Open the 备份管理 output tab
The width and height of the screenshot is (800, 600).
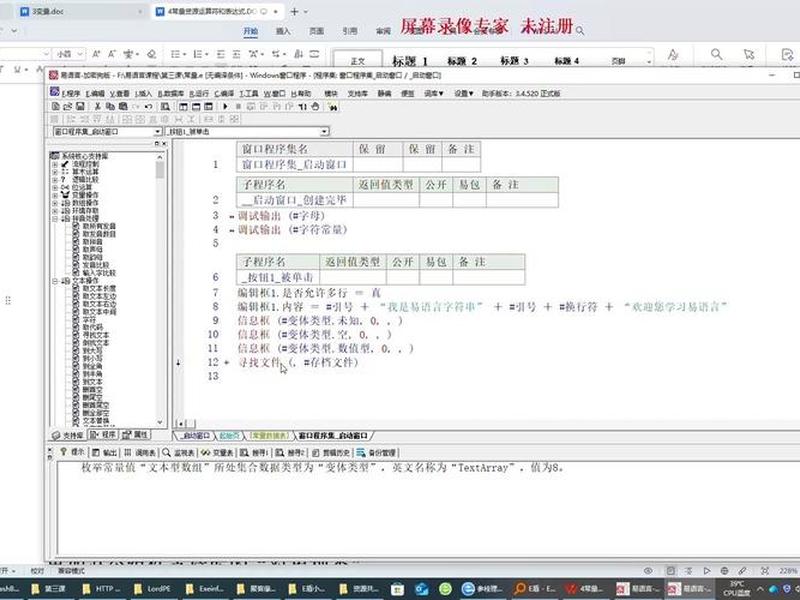click(x=376, y=453)
